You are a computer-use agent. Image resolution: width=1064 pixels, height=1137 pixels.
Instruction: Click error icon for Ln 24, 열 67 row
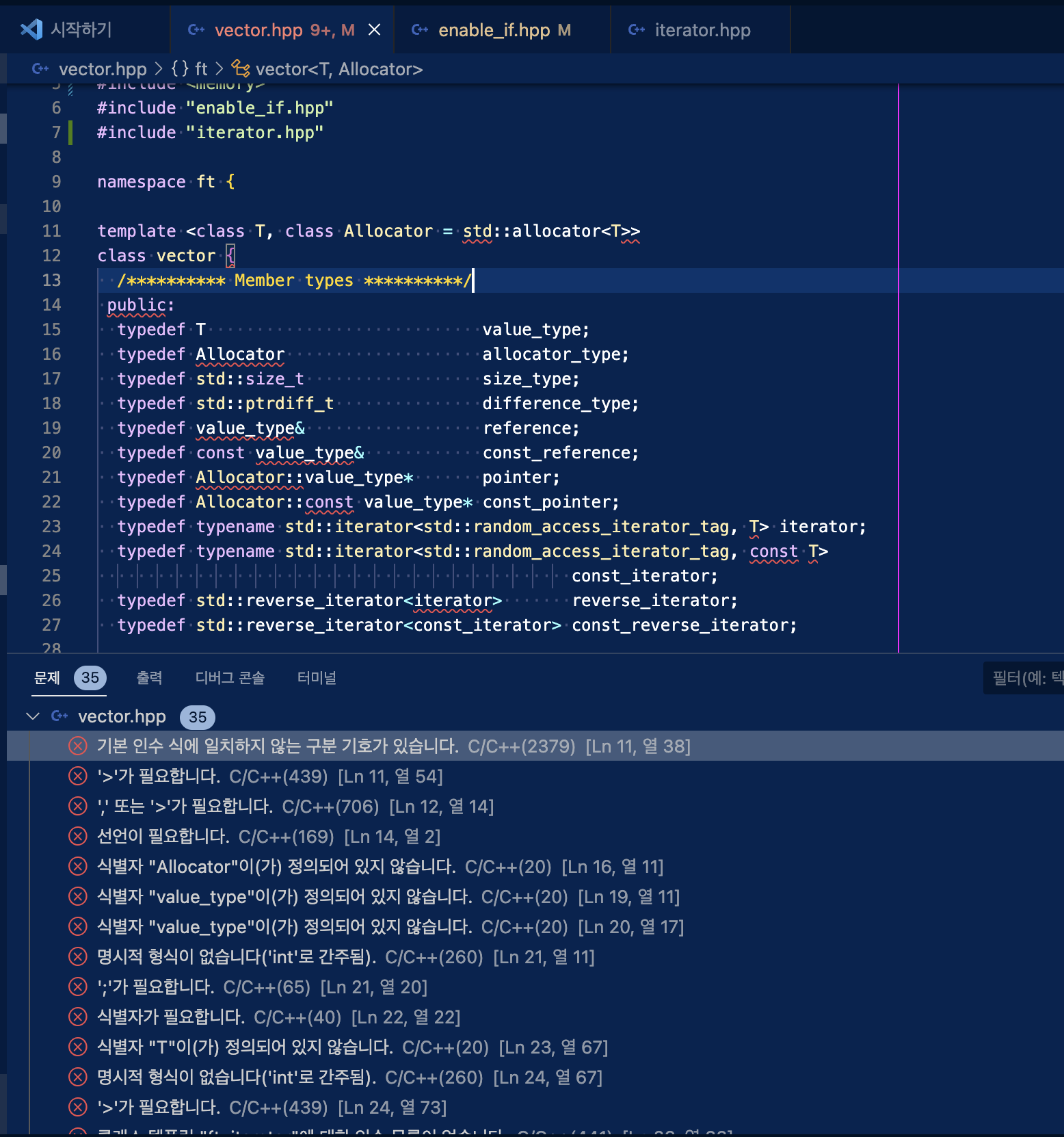click(78, 1077)
